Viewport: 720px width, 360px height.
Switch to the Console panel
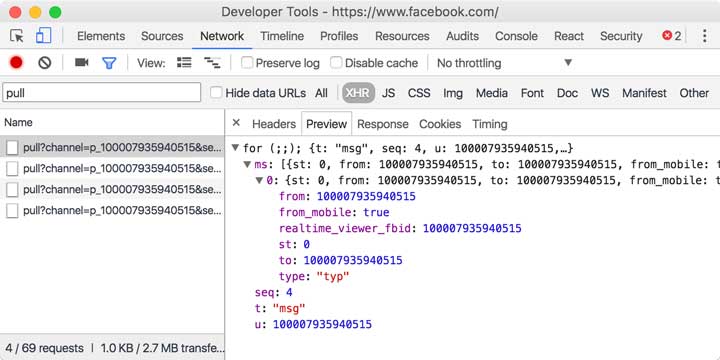pyautogui.click(x=516, y=36)
